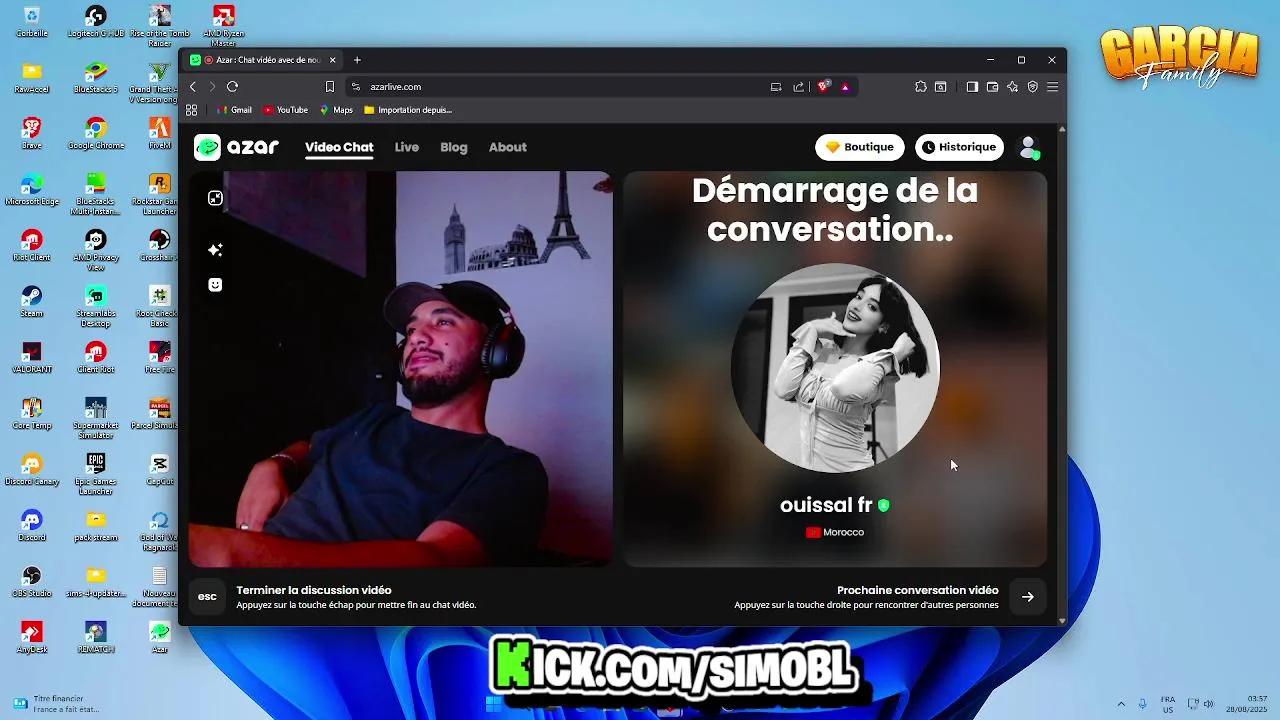Select the Steam desktop icon
The image size is (1280, 720).
click(32, 301)
